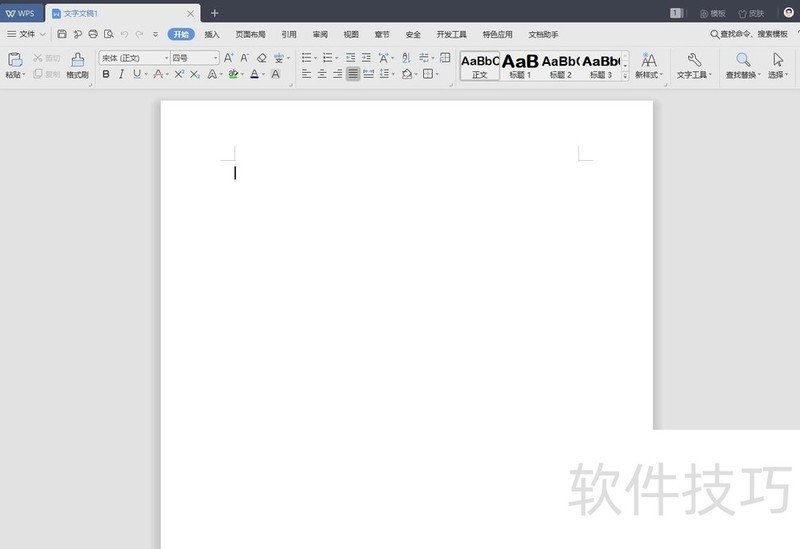Expand the styles gallery arrow
Screen dimensions: 800x549
coord(625,76)
